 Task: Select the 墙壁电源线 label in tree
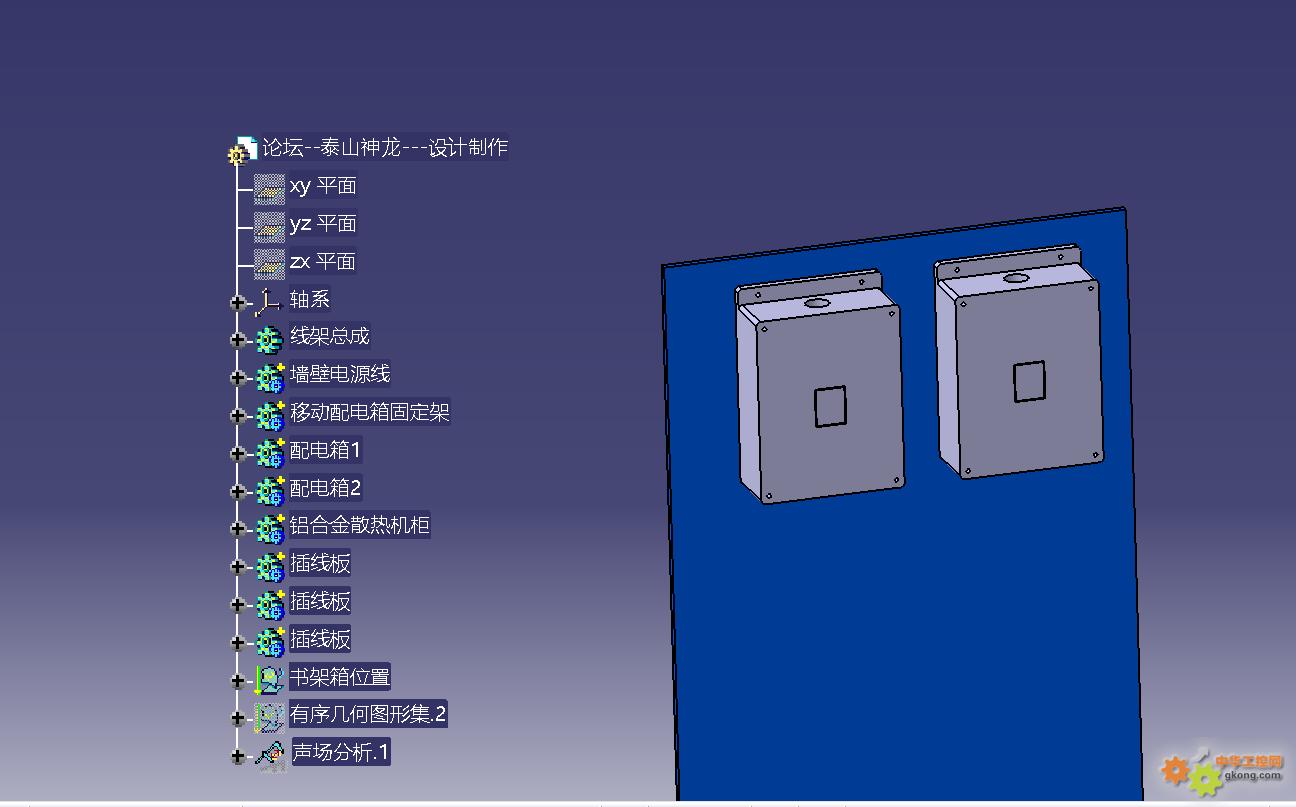pyautogui.click(x=340, y=374)
